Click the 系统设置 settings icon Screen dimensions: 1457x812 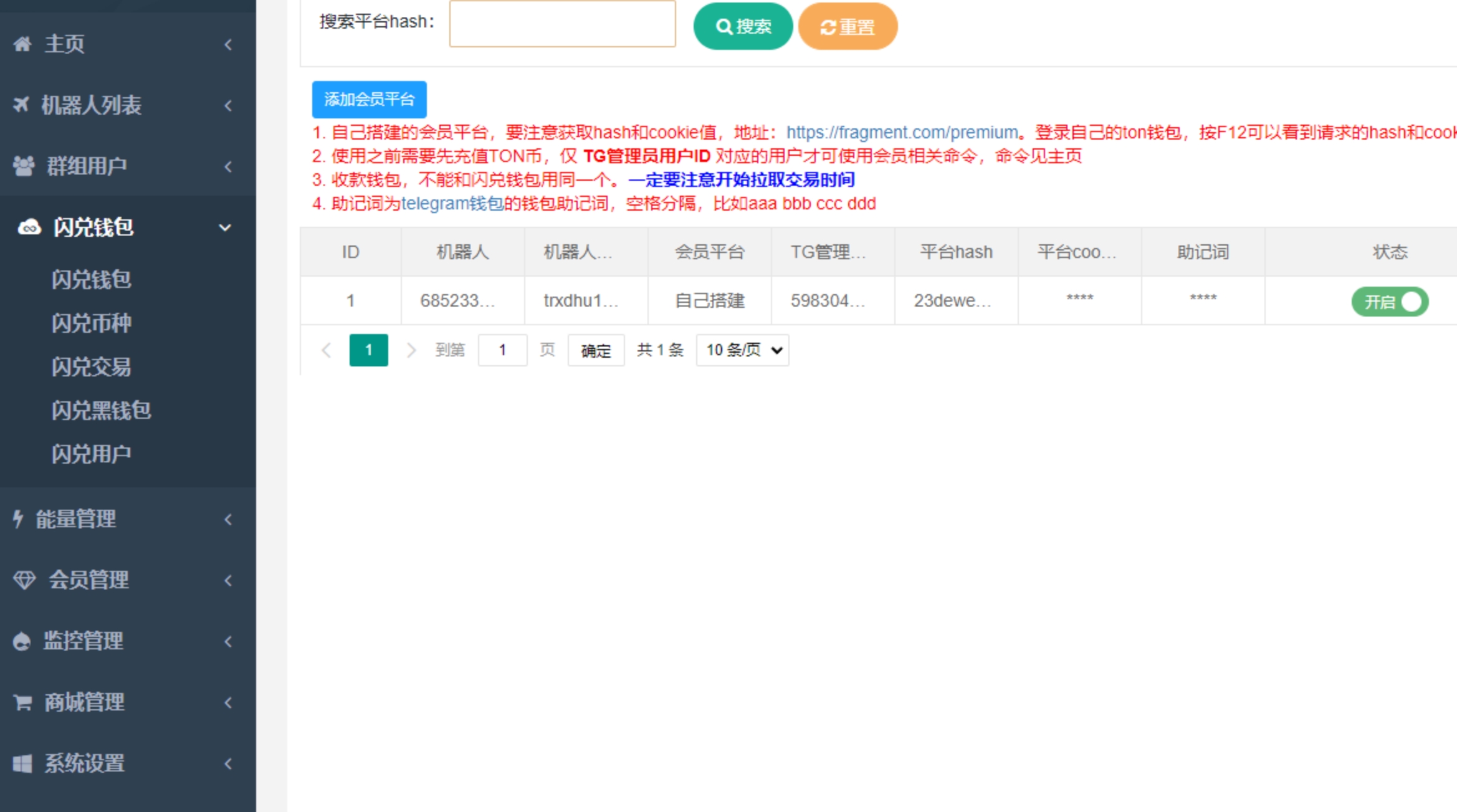(x=21, y=763)
